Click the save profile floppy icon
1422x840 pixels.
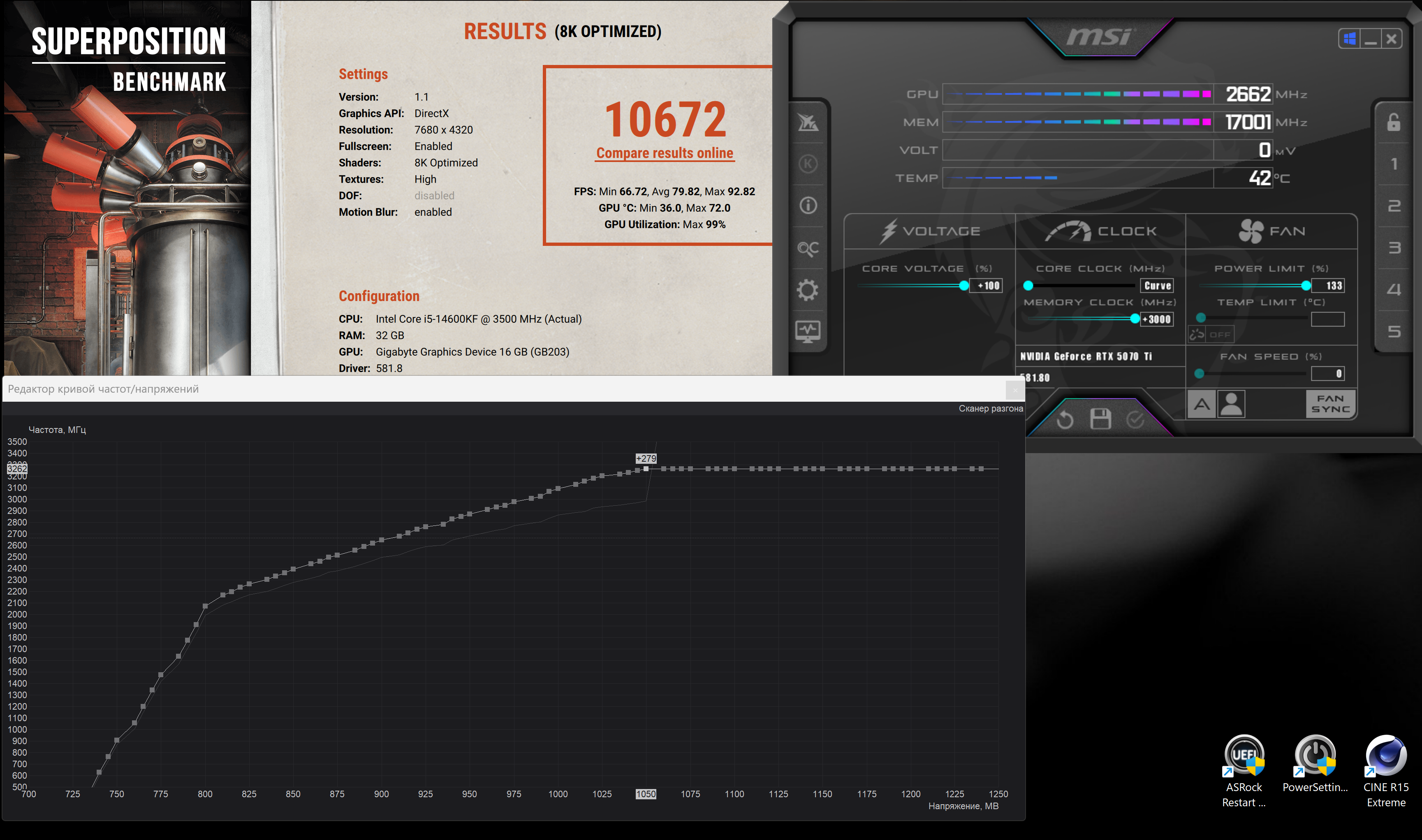click(1100, 419)
